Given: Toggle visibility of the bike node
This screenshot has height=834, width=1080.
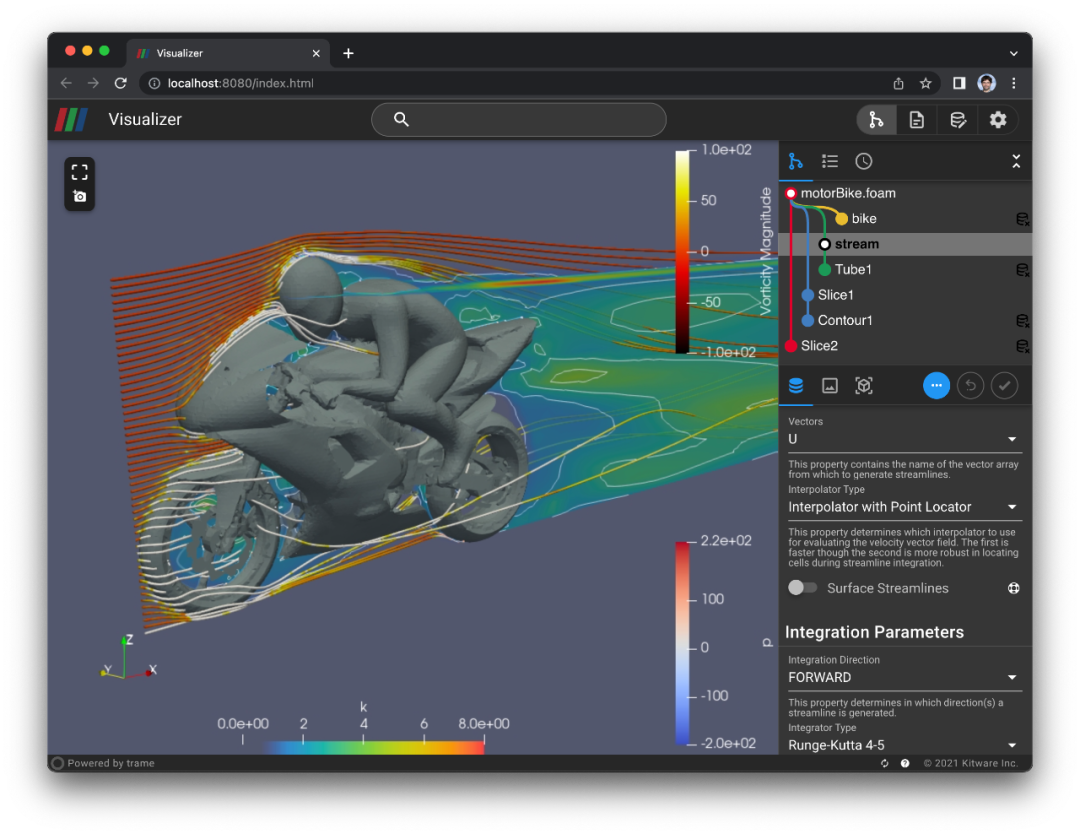Looking at the screenshot, I should coord(841,219).
